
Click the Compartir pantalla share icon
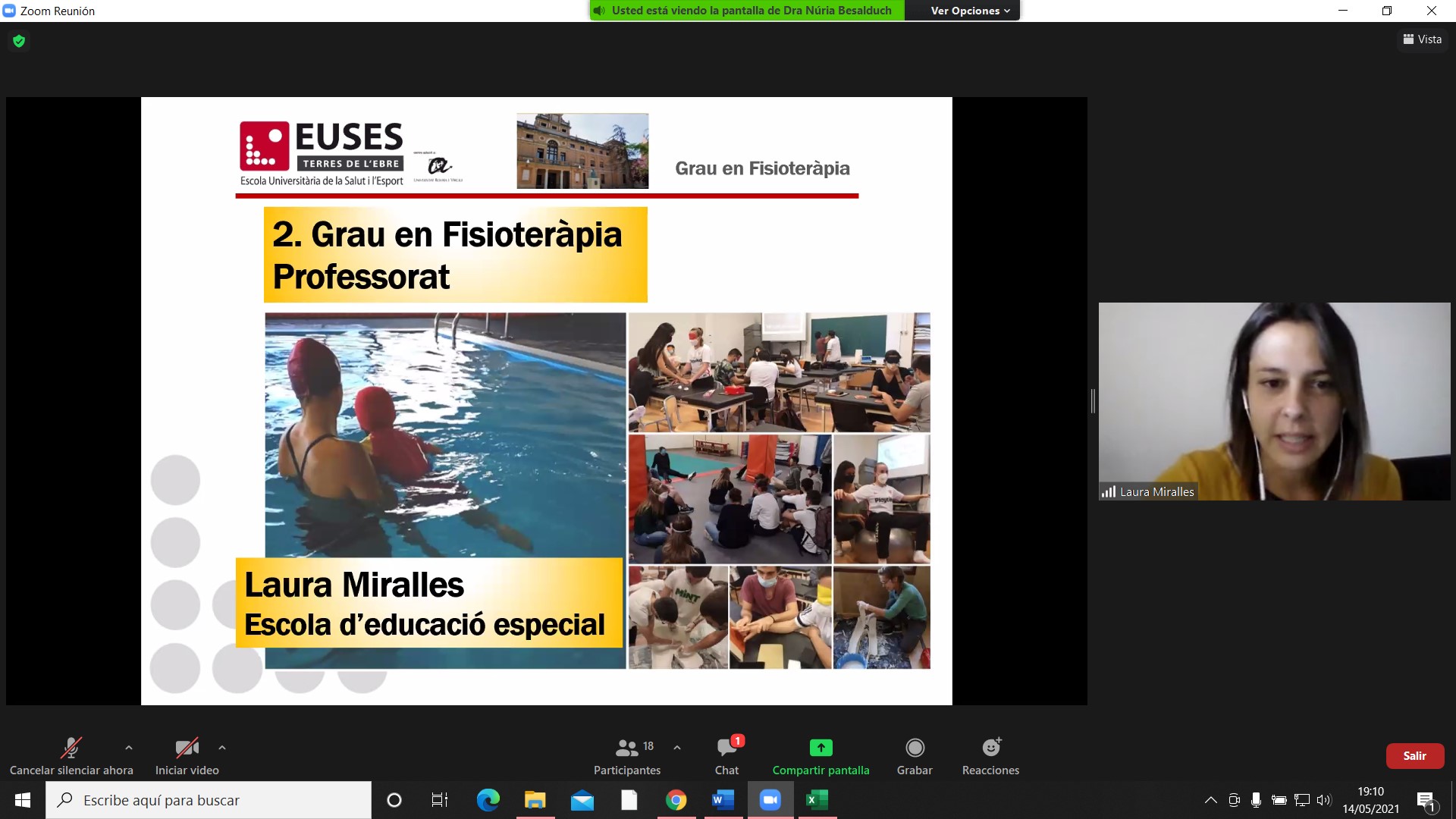pyautogui.click(x=821, y=748)
